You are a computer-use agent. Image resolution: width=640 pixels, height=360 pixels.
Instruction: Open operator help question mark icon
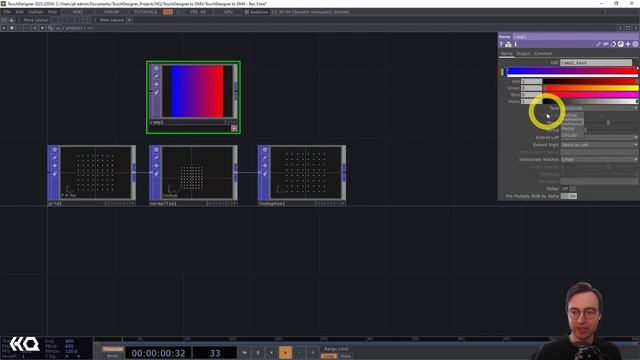[x=501, y=44]
